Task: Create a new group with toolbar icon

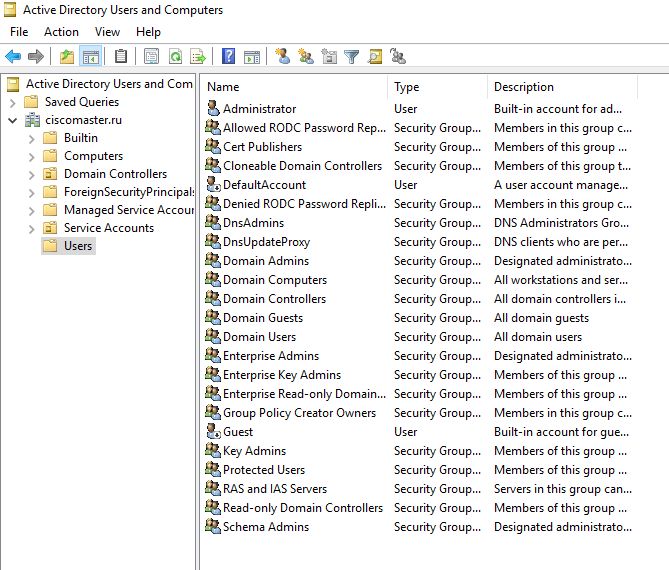Action: [306, 56]
